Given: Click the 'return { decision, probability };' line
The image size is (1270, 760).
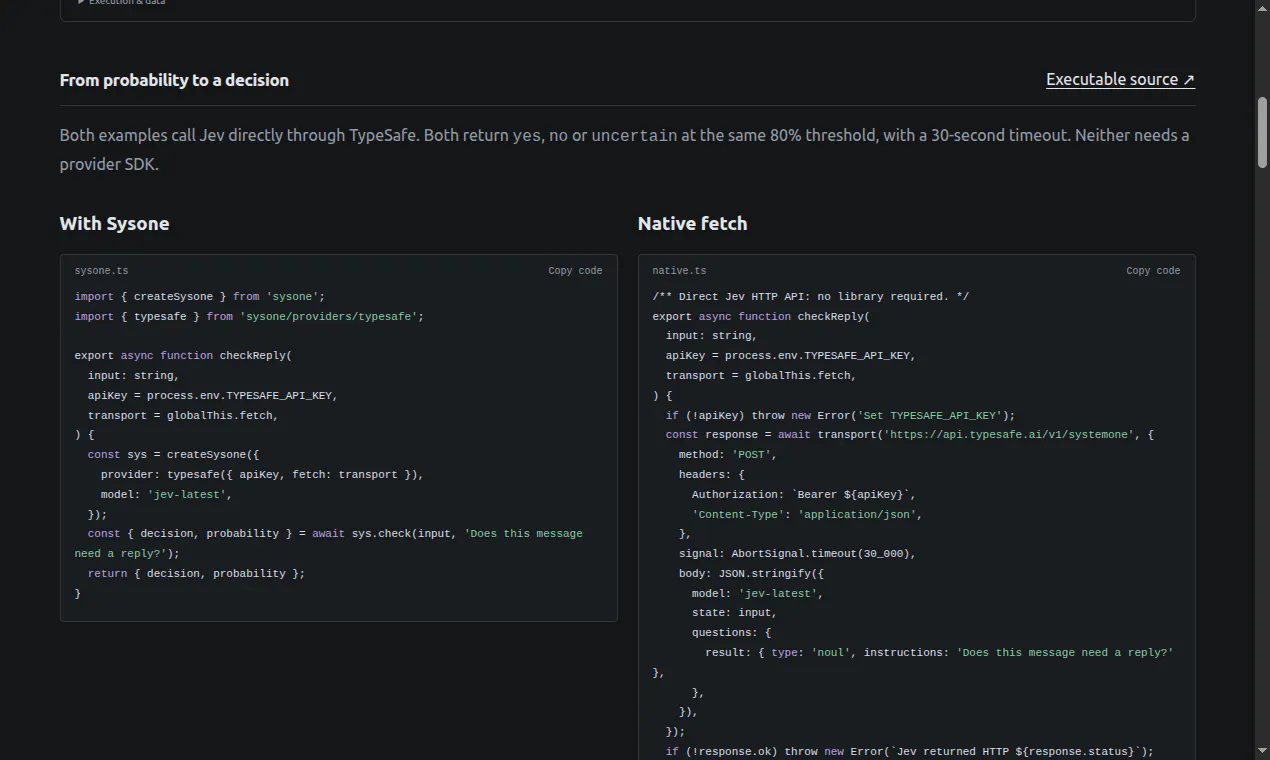Looking at the screenshot, I should [196, 573].
